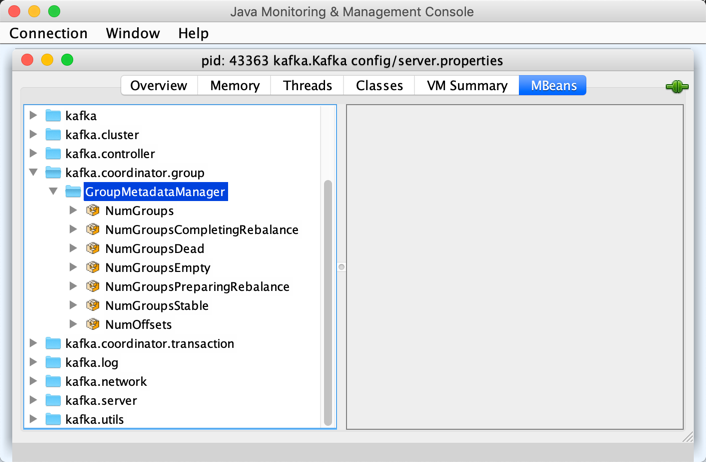This screenshot has height=462, width=706.
Task: Open the Connection menu
Action: tap(48, 33)
